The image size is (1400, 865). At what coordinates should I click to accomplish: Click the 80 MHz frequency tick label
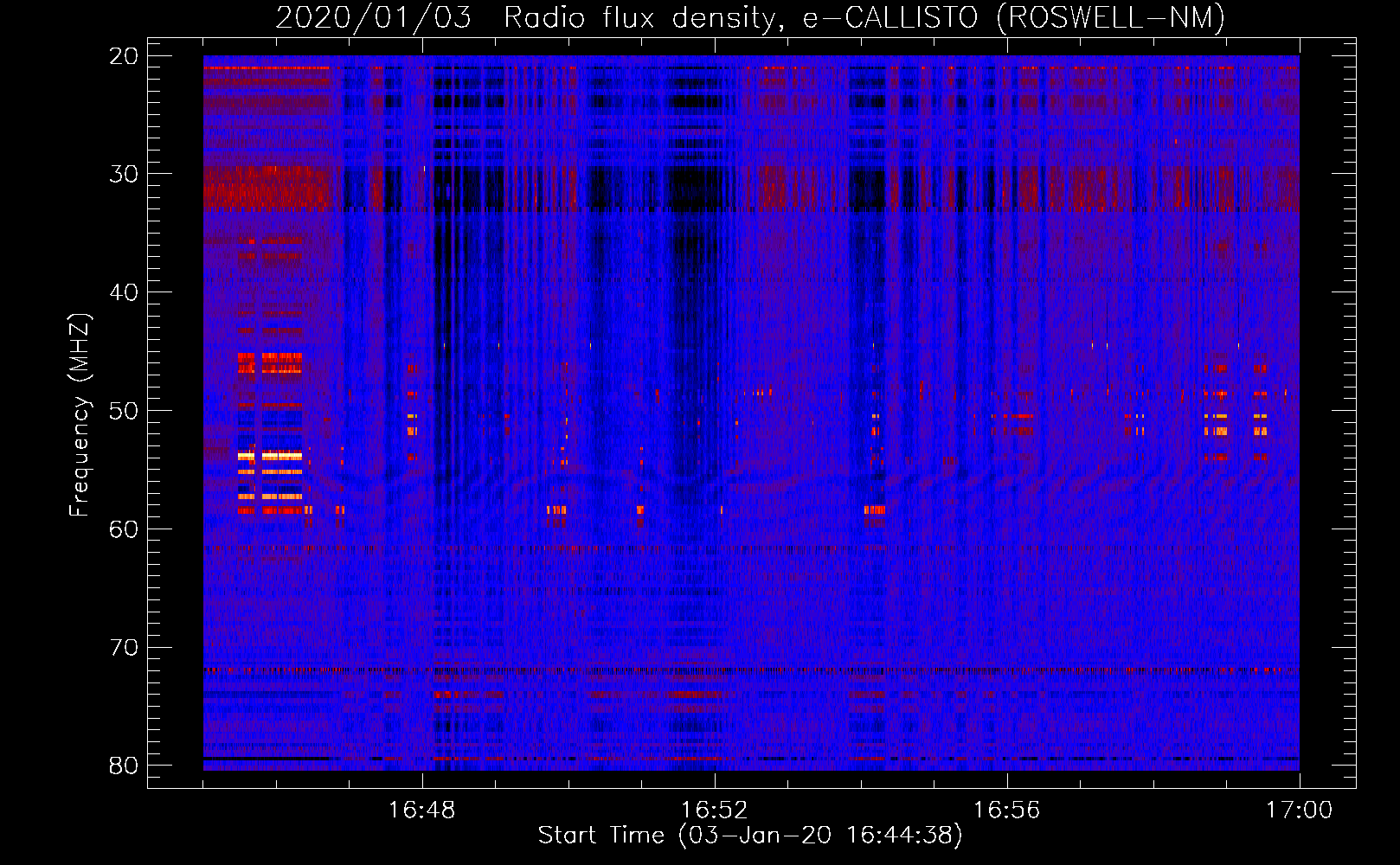click(x=124, y=766)
